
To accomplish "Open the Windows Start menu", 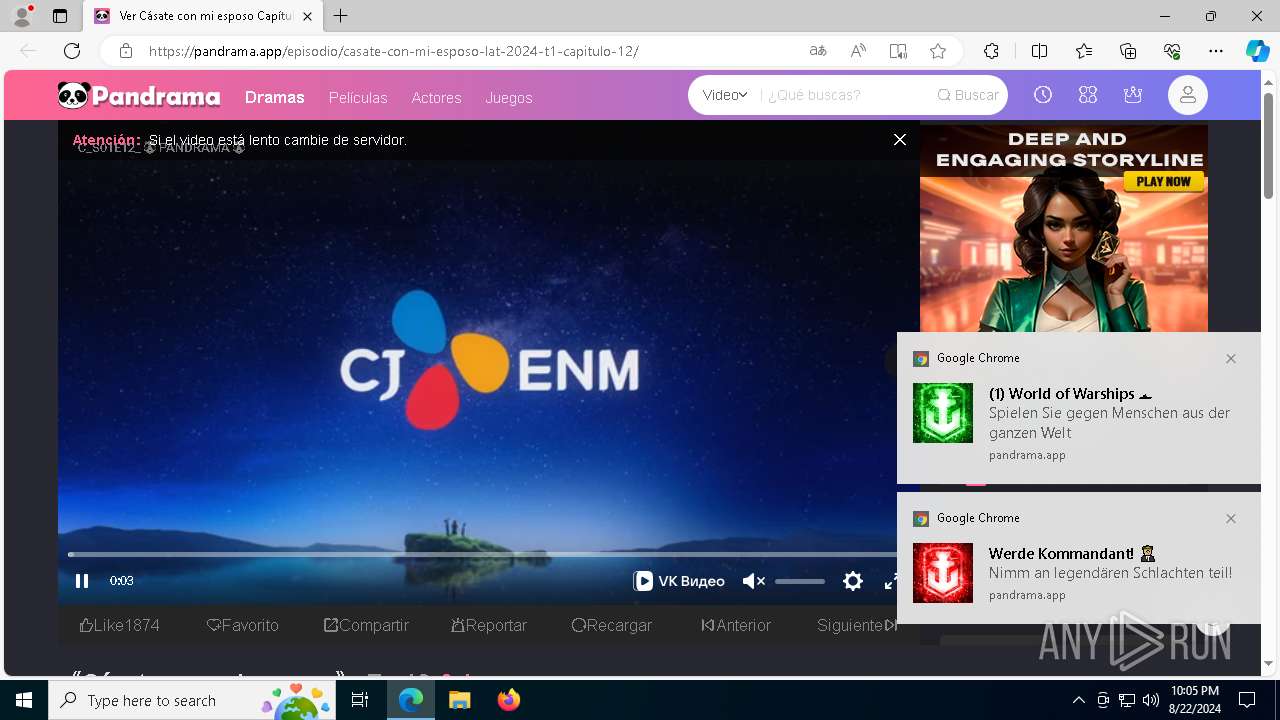I will coord(24,700).
